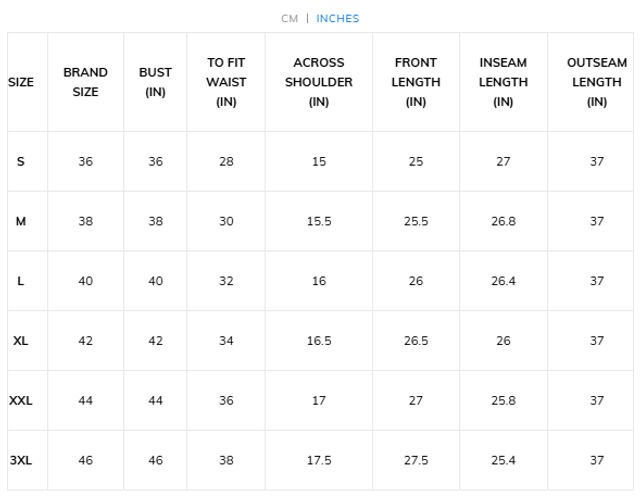
Task: Click the ACROSS SHOULDER column header
Action: [318, 82]
